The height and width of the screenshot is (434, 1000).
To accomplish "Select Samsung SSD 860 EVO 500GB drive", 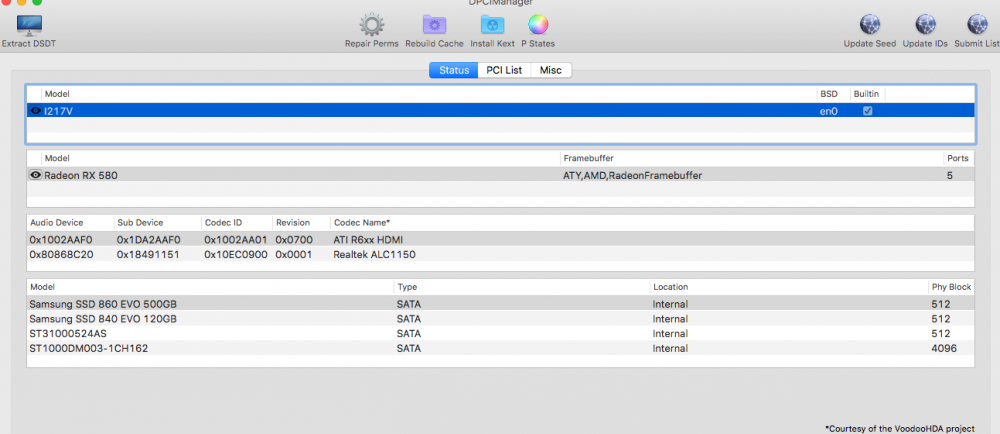I will (x=501, y=304).
